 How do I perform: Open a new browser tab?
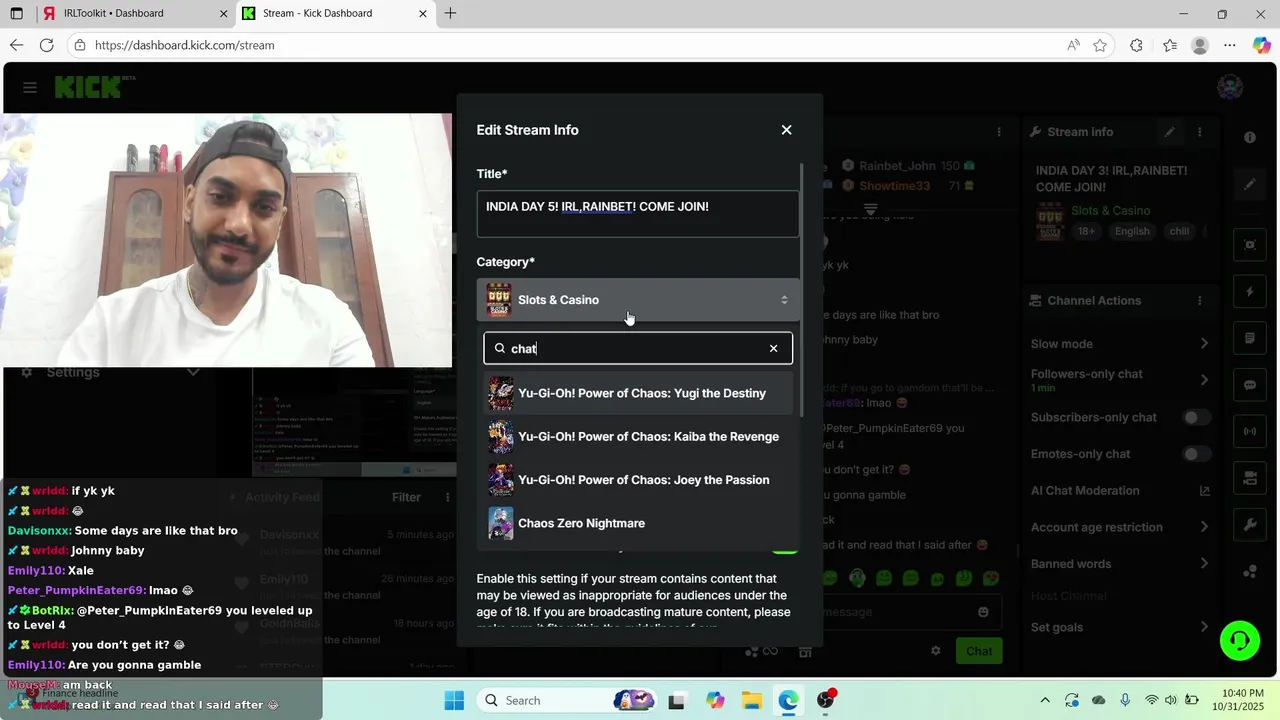pyautogui.click(x=451, y=14)
